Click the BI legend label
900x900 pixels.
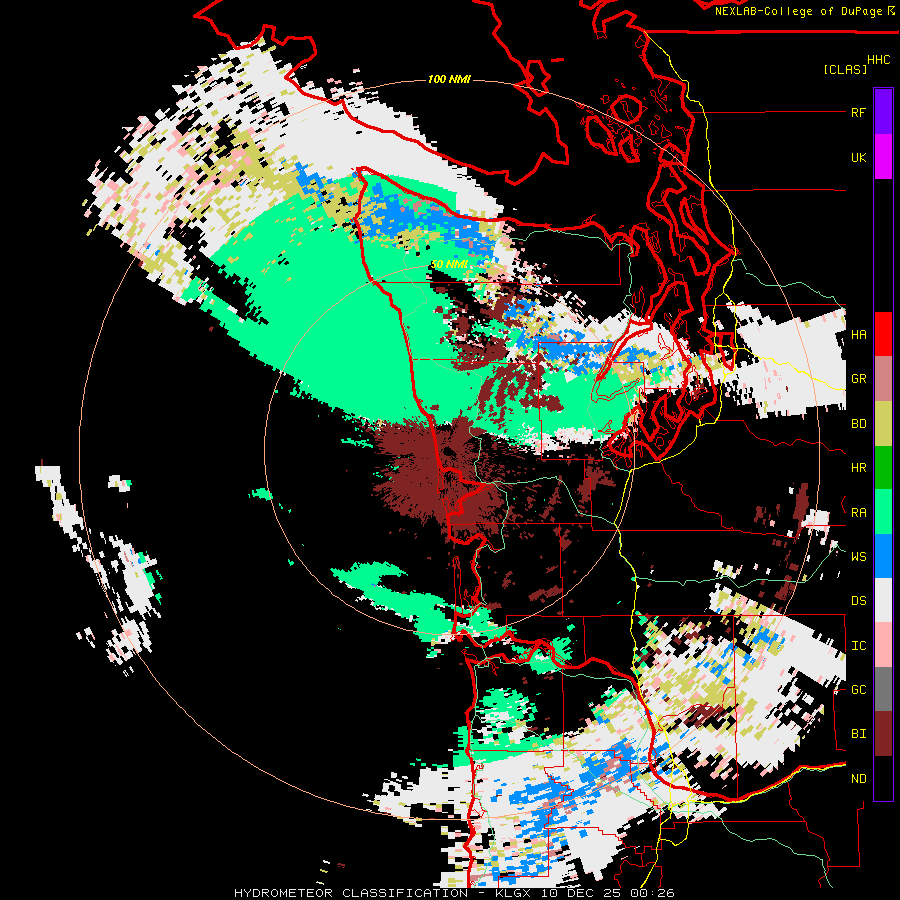(858, 734)
